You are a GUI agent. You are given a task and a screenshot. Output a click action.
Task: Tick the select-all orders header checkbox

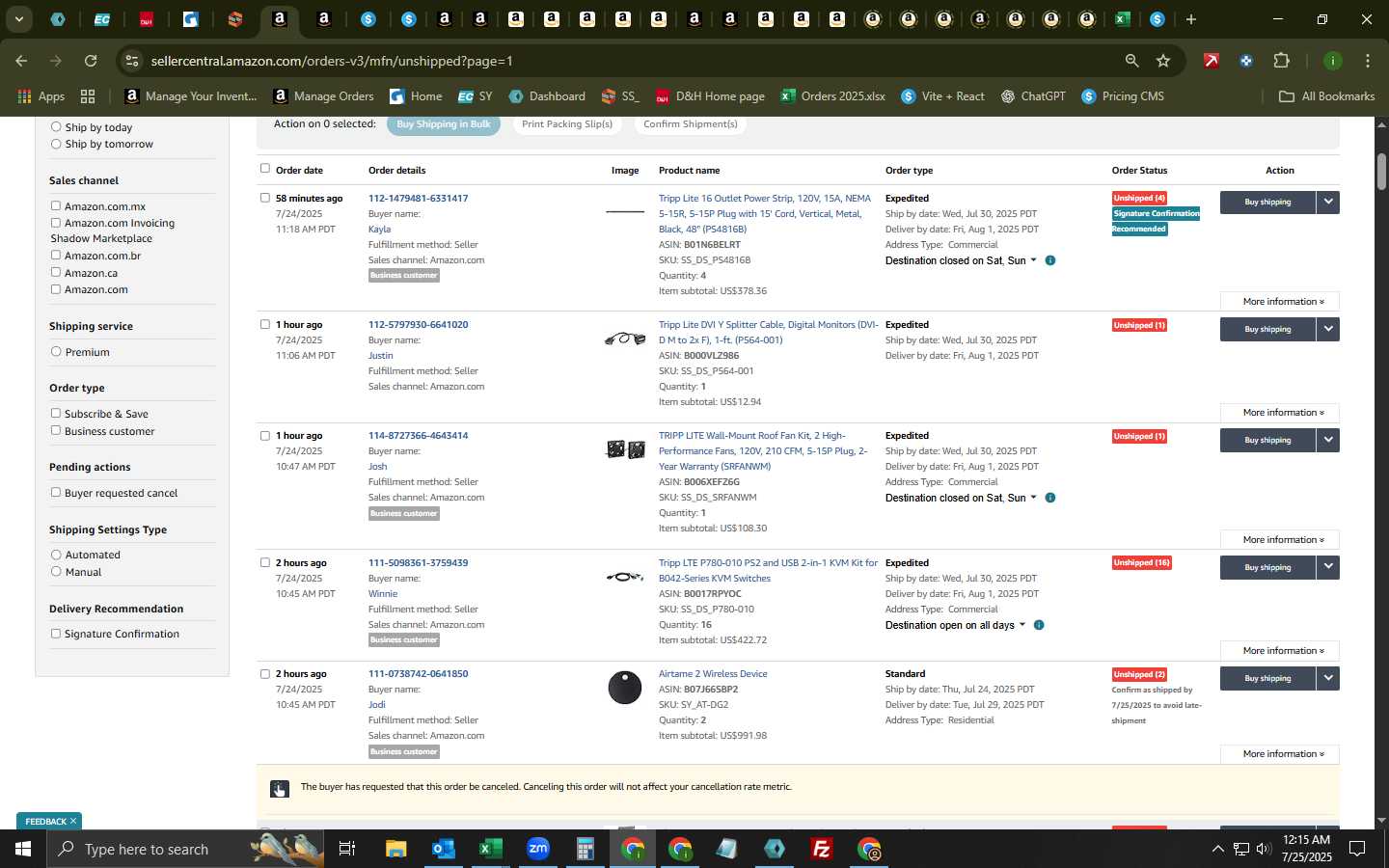265,168
